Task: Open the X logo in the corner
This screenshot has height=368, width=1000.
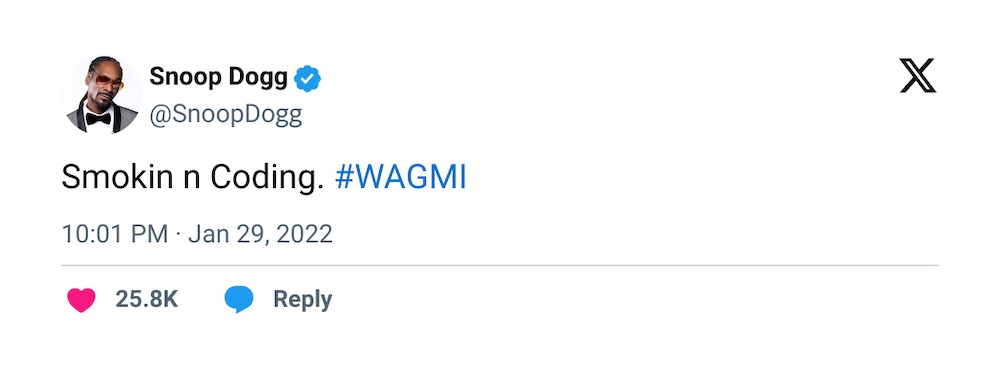Action: (918, 76)
